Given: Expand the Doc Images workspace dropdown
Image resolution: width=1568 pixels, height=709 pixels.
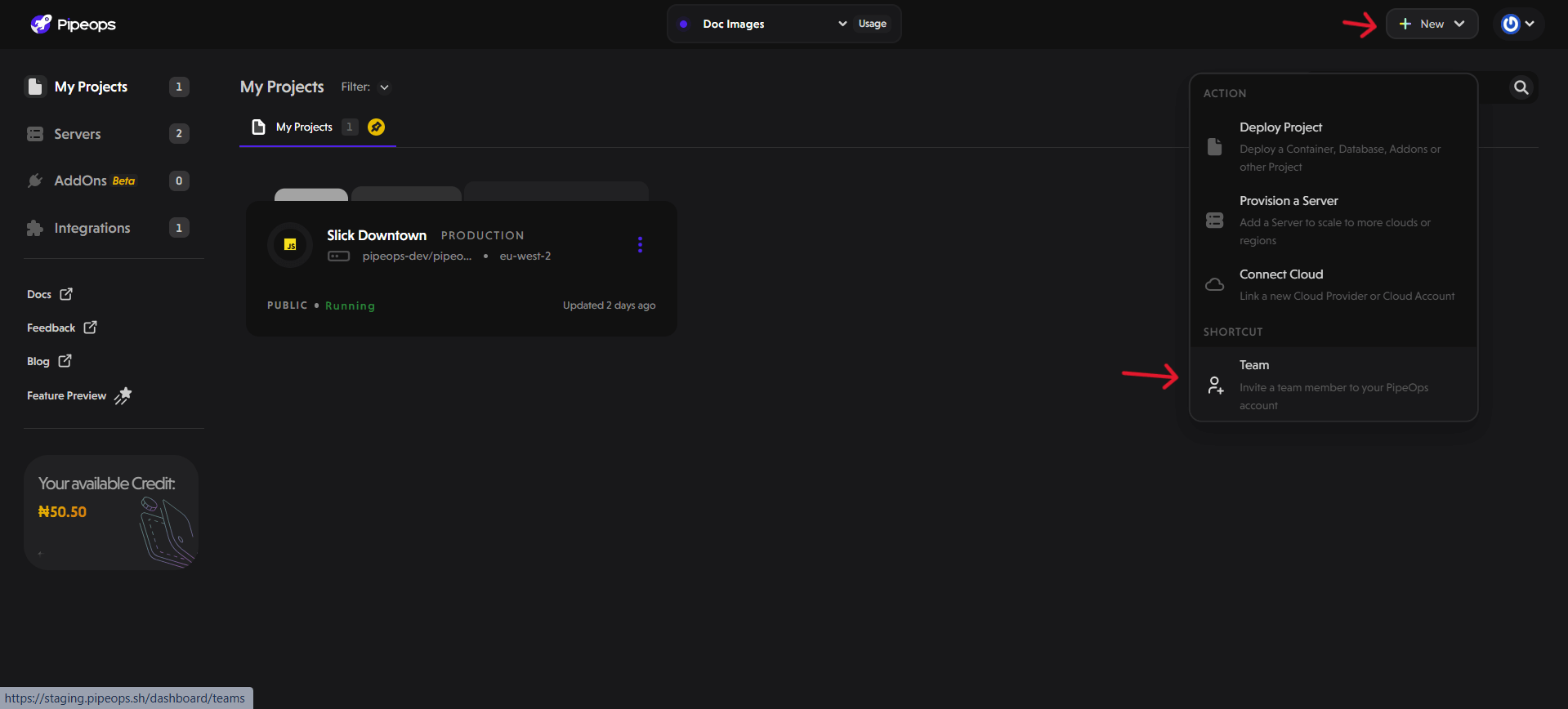Looking at the screenshot, I should click(763, 24).
